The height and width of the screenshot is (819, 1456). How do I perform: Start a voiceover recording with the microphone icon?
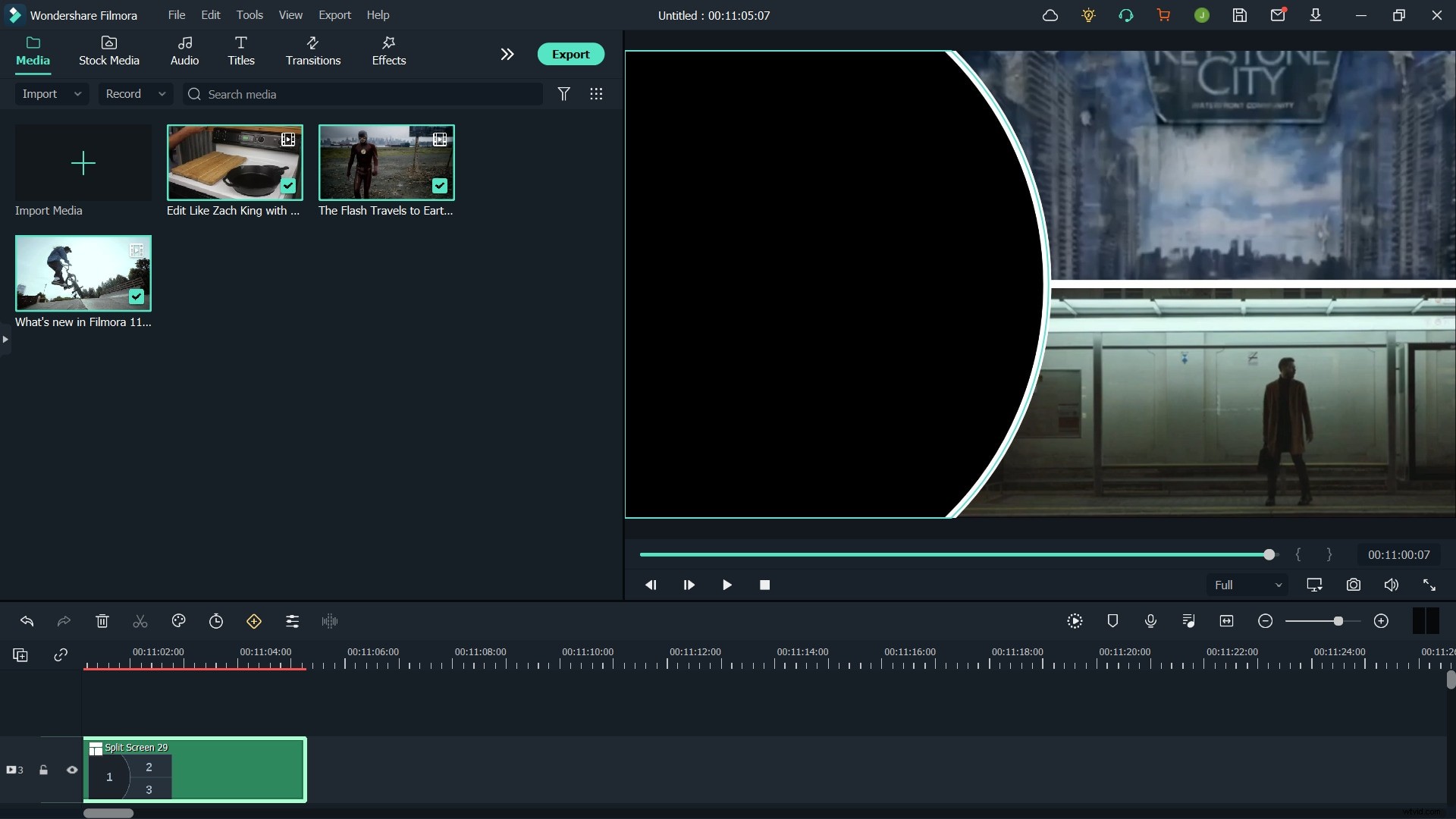[1150, 621]
